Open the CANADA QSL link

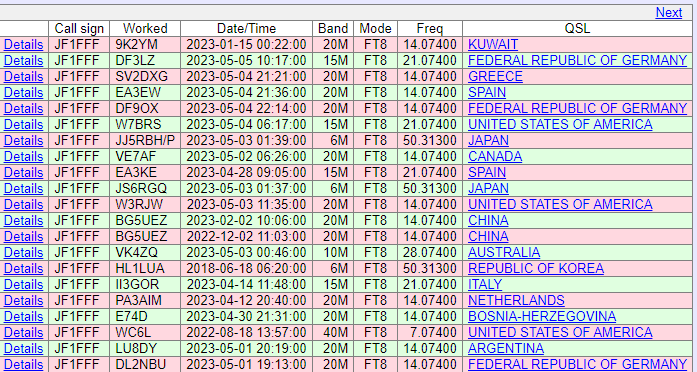(495, 156)
